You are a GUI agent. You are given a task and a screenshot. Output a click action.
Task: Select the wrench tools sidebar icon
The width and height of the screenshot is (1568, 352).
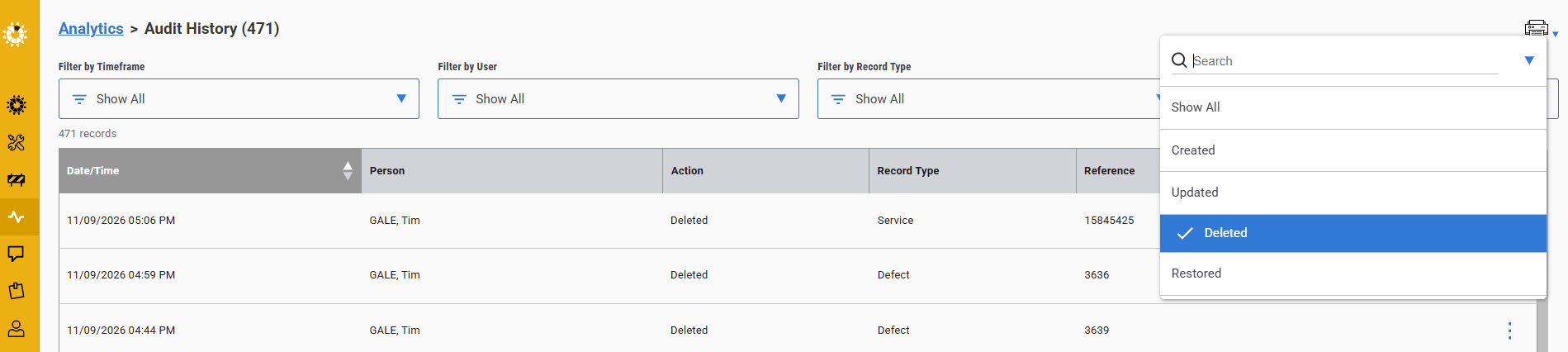point(17,143)
